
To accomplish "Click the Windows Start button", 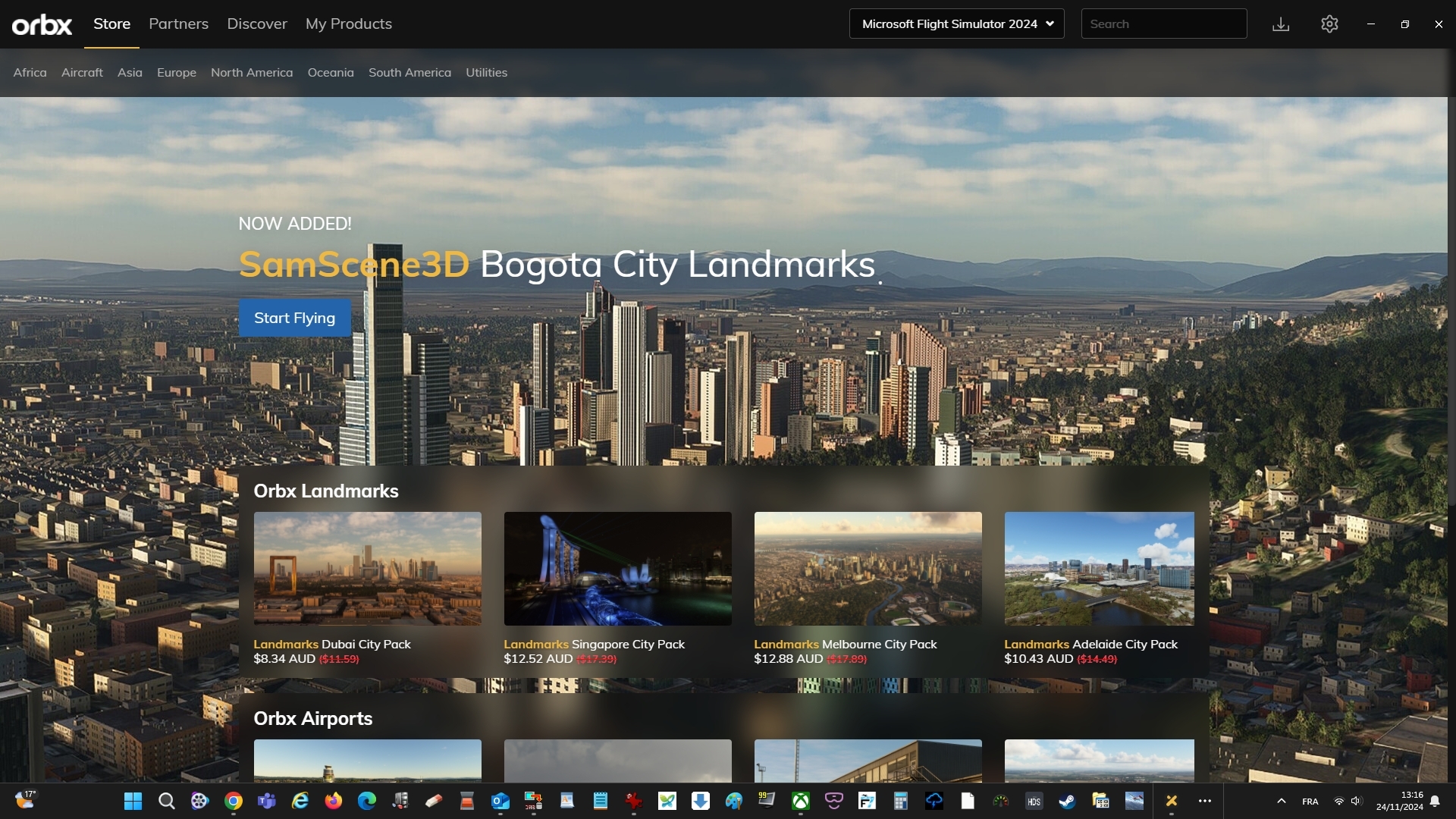I will pos(133,802).
